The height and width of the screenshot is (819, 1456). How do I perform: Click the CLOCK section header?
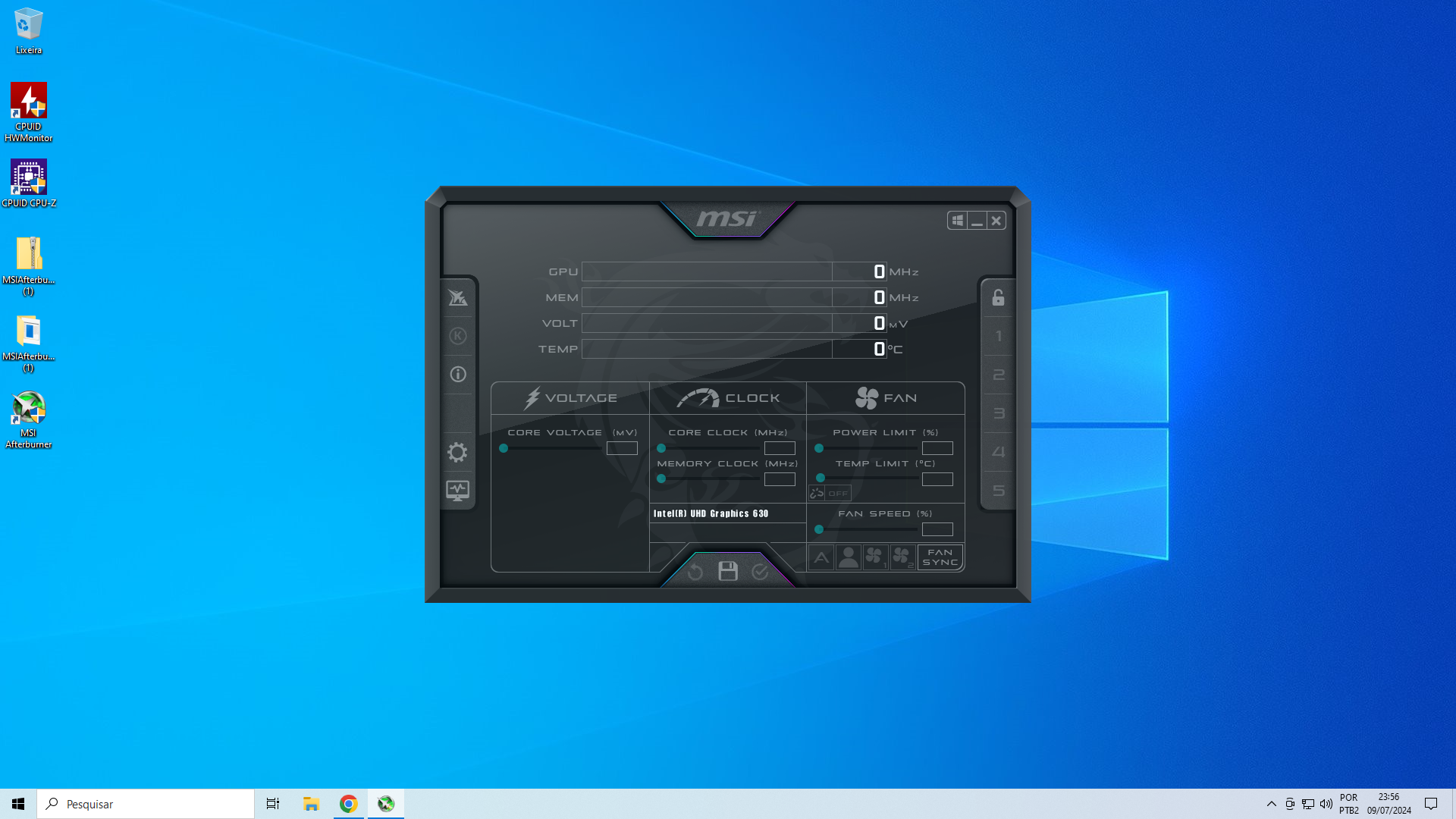click(728, 398)
